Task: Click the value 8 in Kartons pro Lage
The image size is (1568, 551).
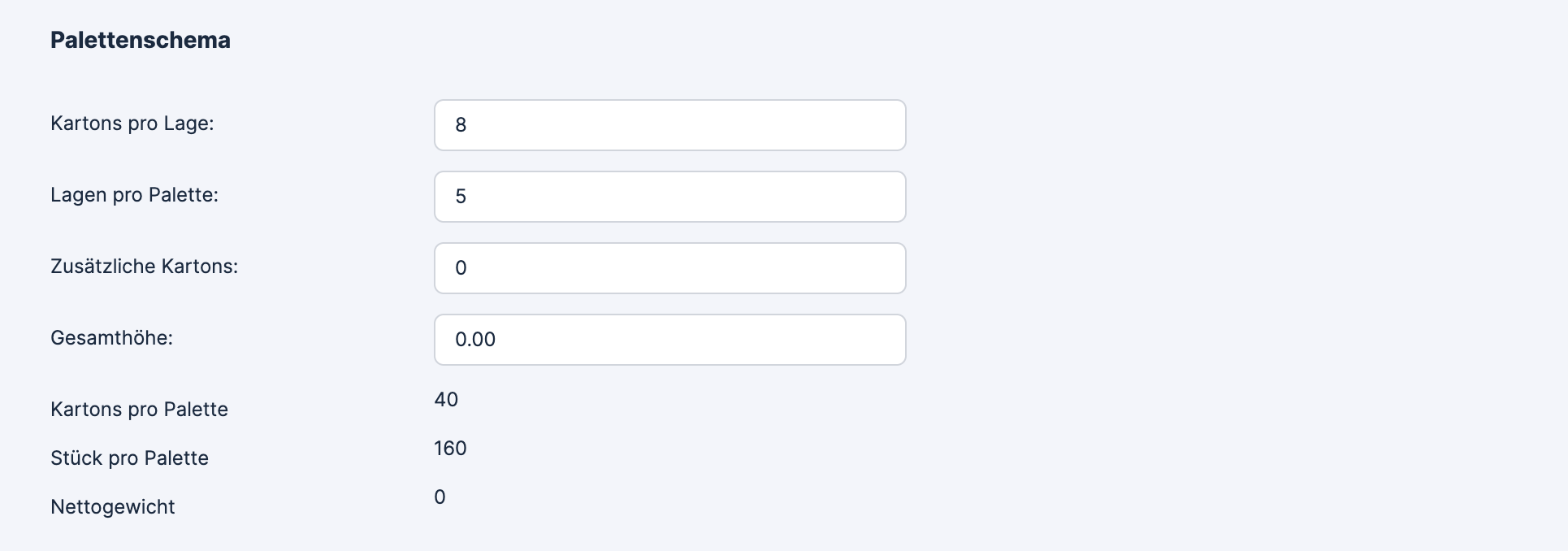Action: [x=462, y=124]
